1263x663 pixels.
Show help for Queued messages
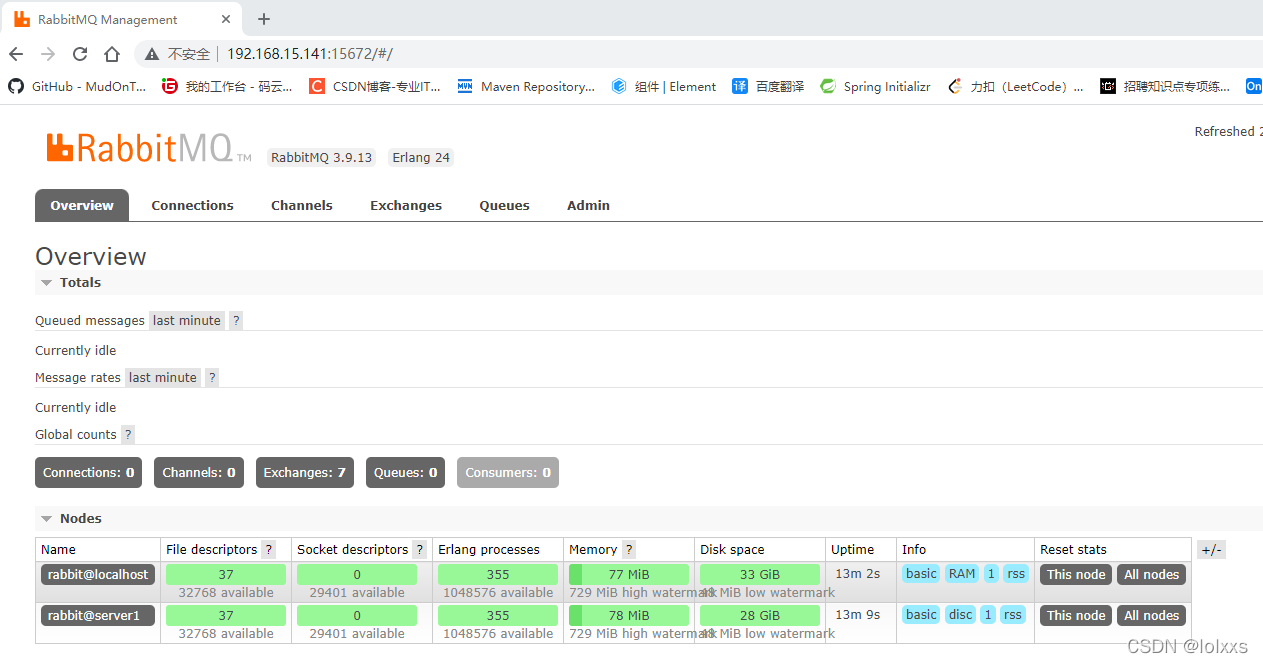pyautogui.click(x=236, y=321)
